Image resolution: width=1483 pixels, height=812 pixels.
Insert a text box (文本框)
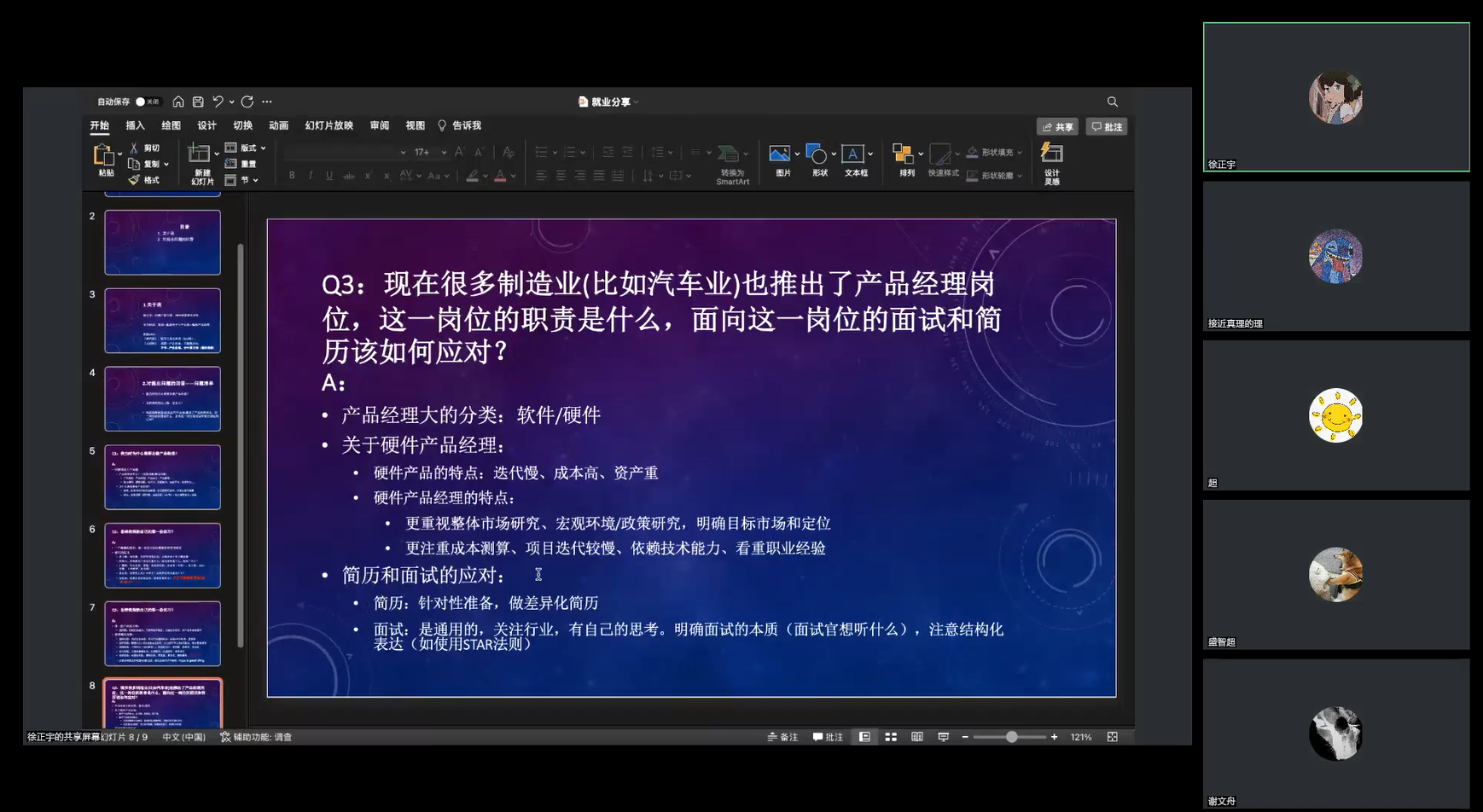tap(856, 160)
